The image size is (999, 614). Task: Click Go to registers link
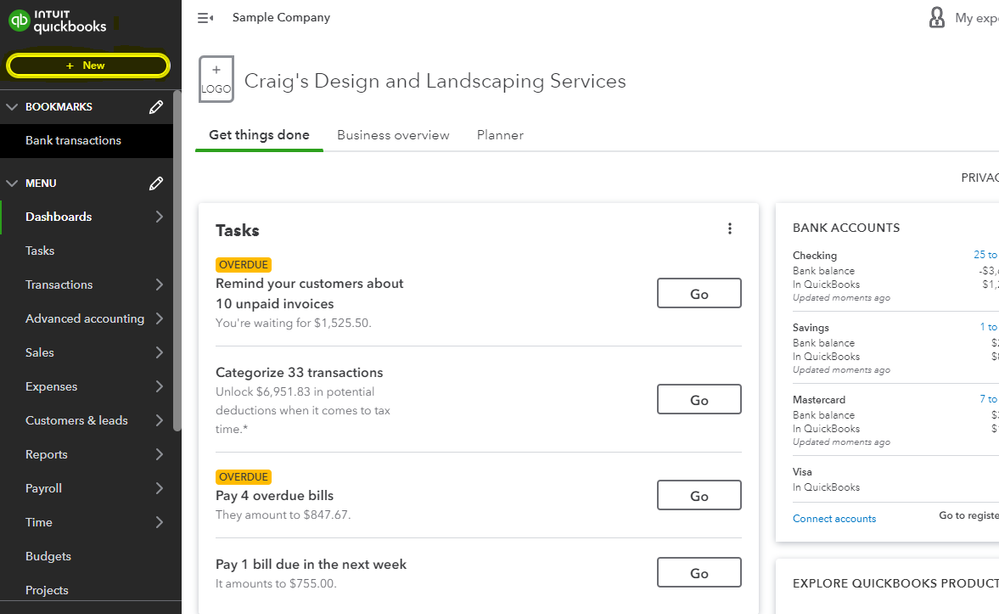(968, 515)
